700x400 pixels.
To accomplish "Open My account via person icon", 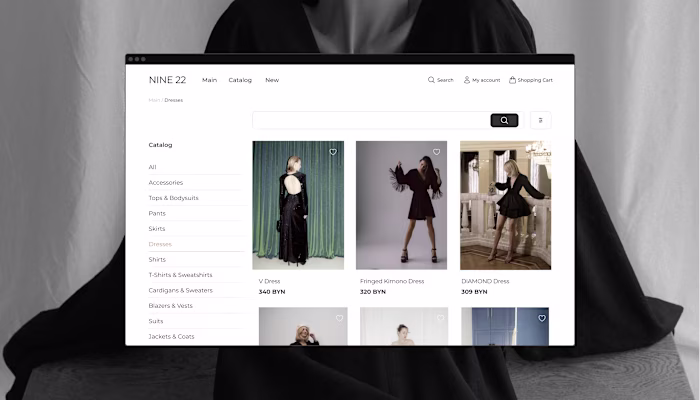I will pos(467,80).
